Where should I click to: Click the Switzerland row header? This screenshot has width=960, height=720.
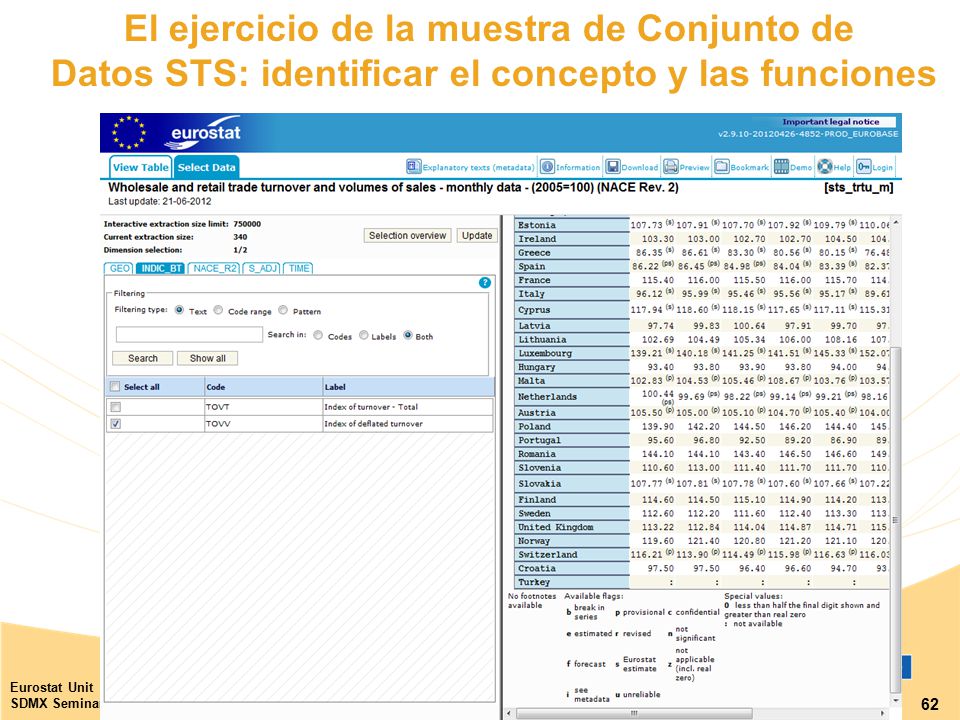click(x=572, y=555)
